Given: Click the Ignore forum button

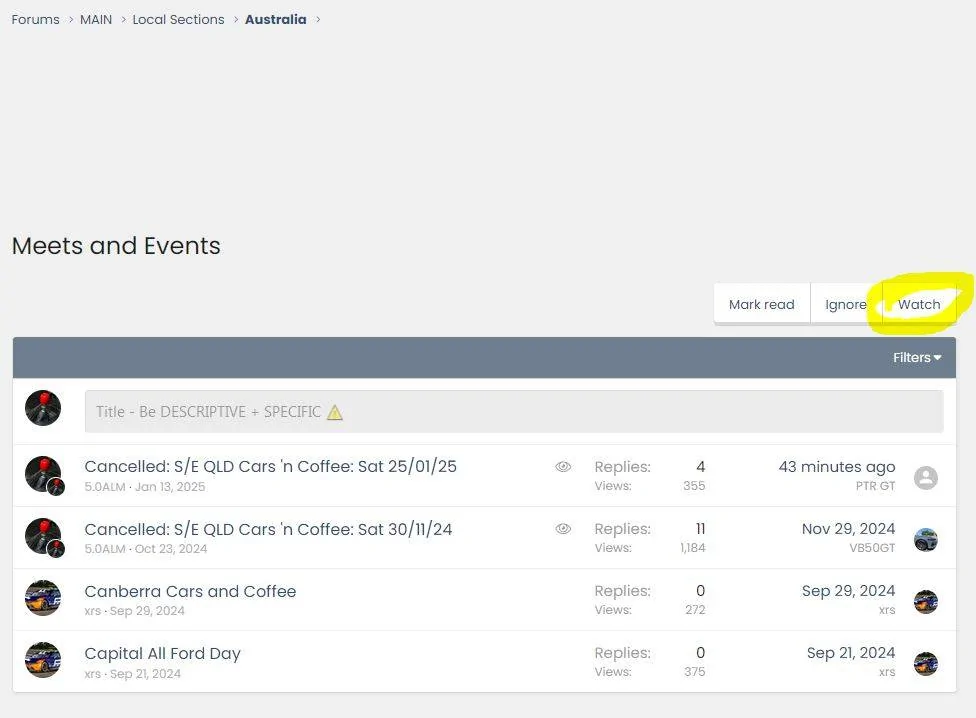Looking at the screenshot, I should 846,304.
